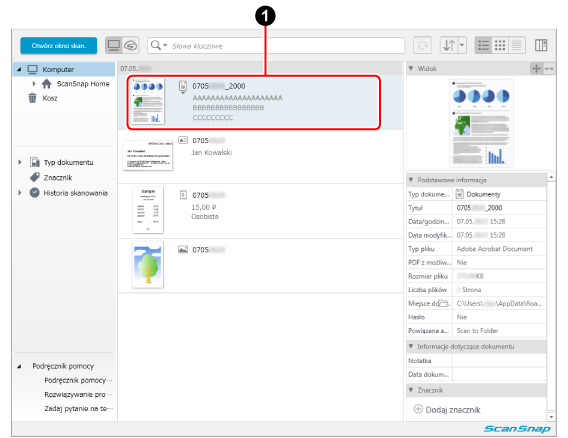The image size is (568, 438).
Task: Expand Historia skanowania node
Action: tap(20, 193)
